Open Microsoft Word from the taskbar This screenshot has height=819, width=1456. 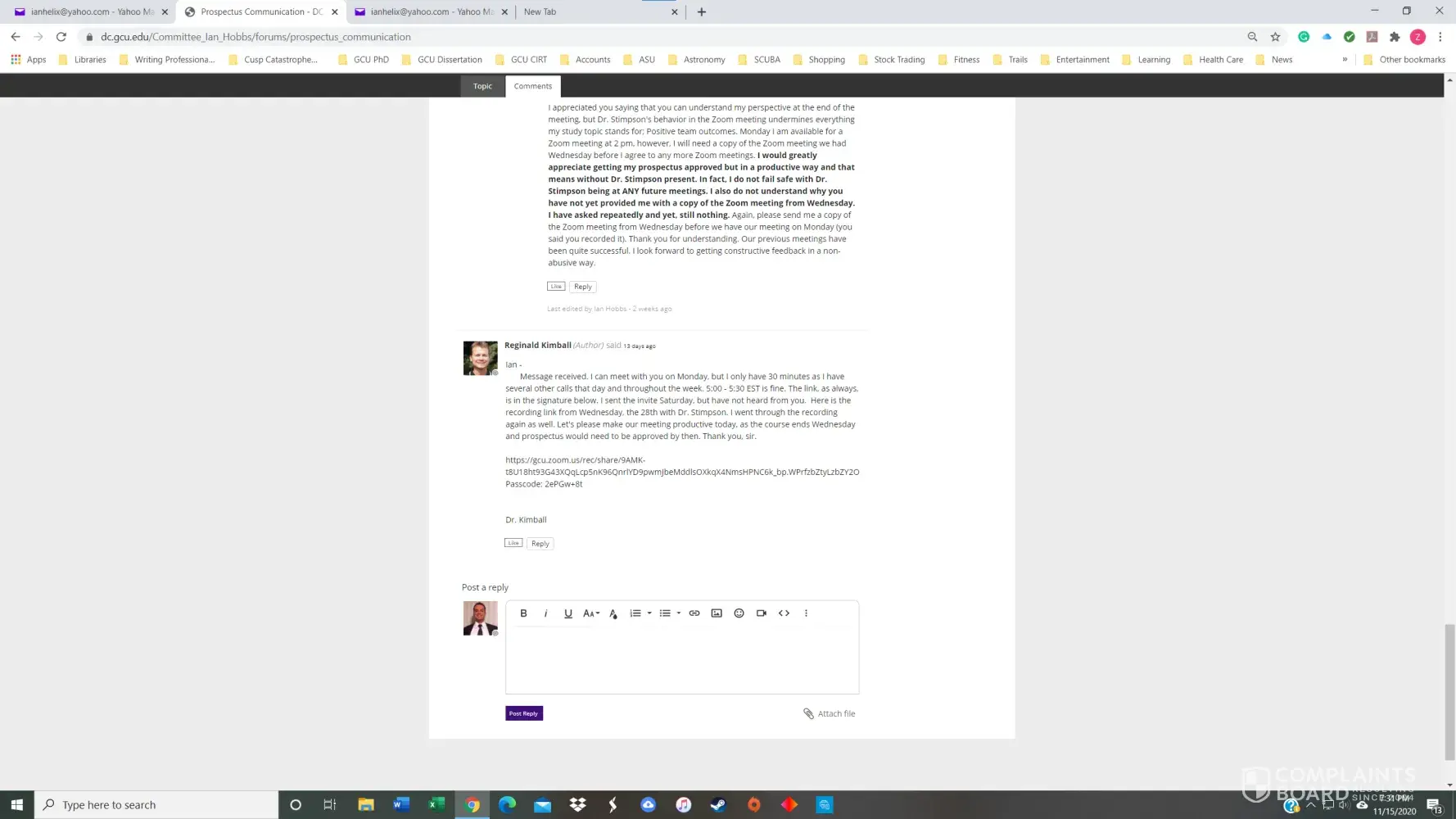pos(400,805)
